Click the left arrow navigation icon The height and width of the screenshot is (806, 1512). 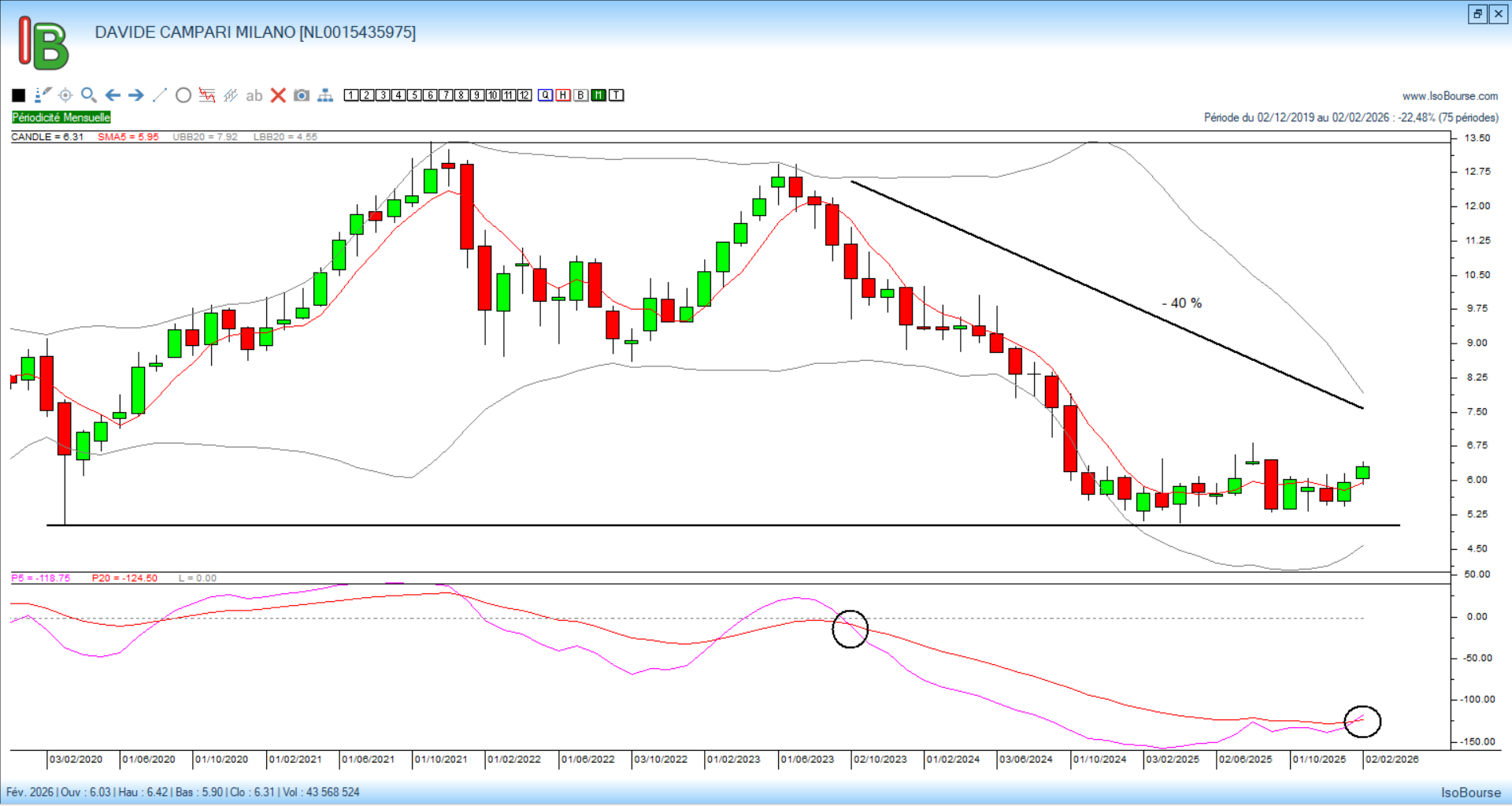[x=113, y=95]
